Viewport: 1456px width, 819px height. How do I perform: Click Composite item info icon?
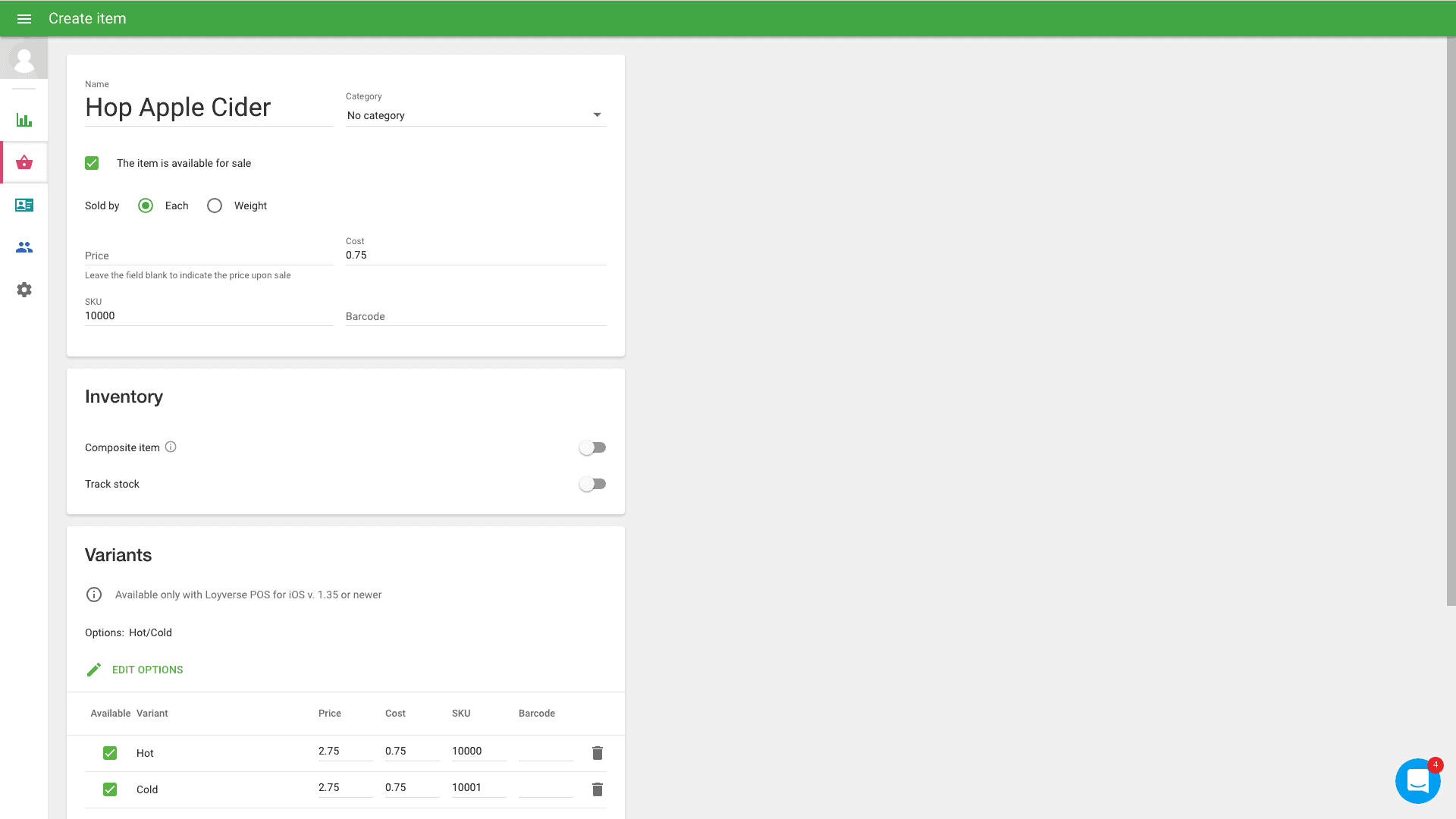(x=171, y=447)
